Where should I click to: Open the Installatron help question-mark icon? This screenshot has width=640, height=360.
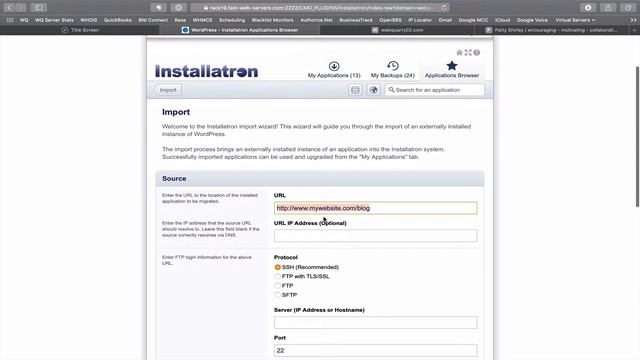tap(477, 52)
